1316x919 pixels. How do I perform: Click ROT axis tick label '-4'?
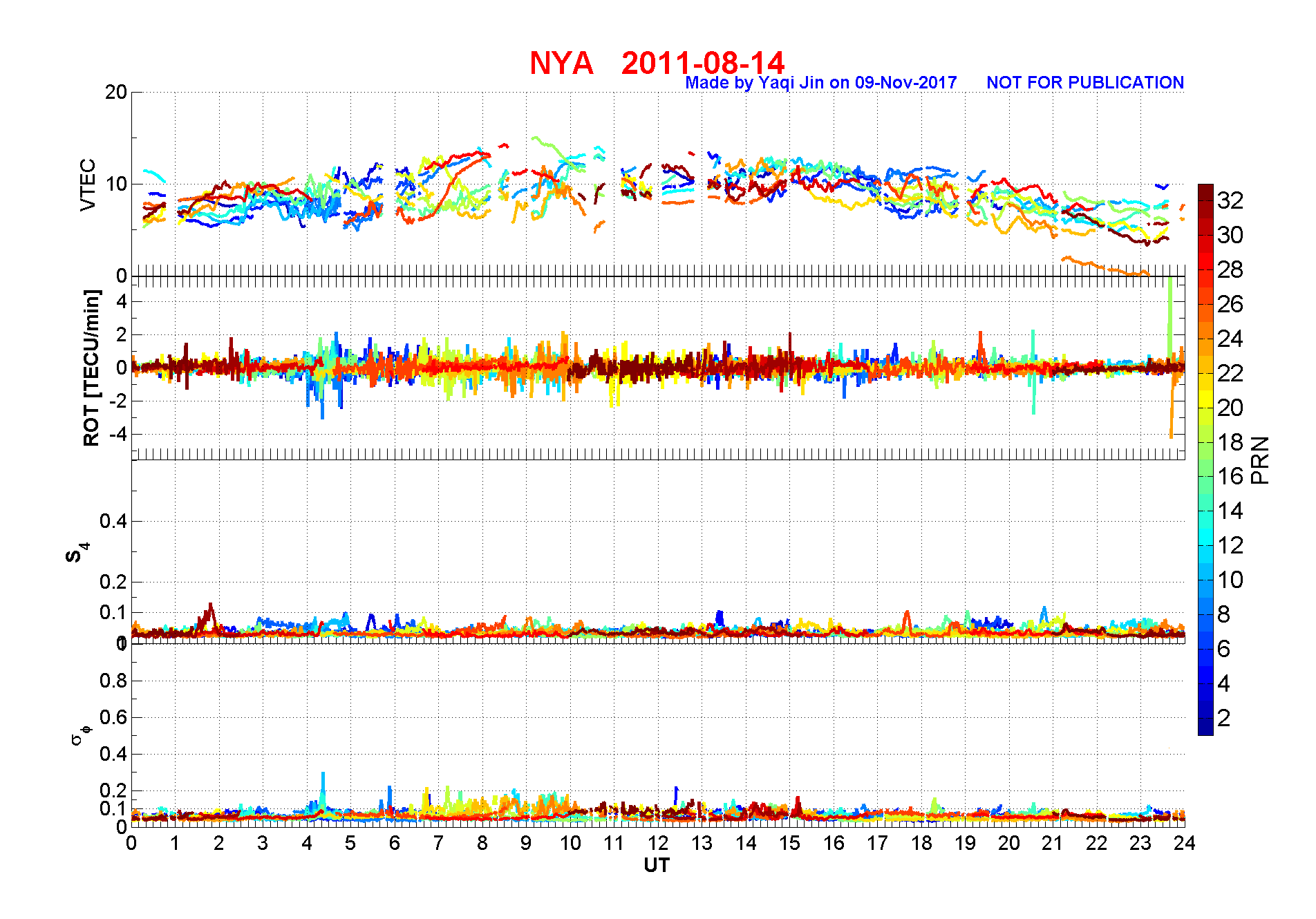click(x=118, y=435)
